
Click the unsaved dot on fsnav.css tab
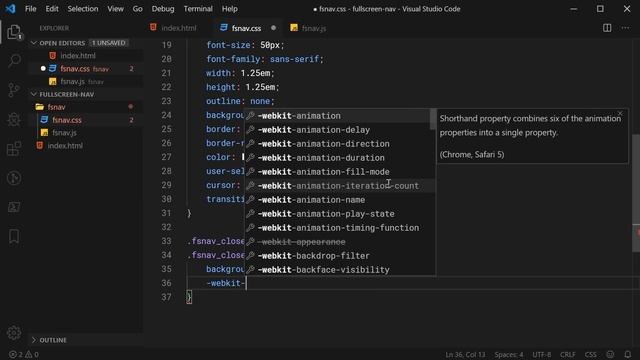(273, 28)
